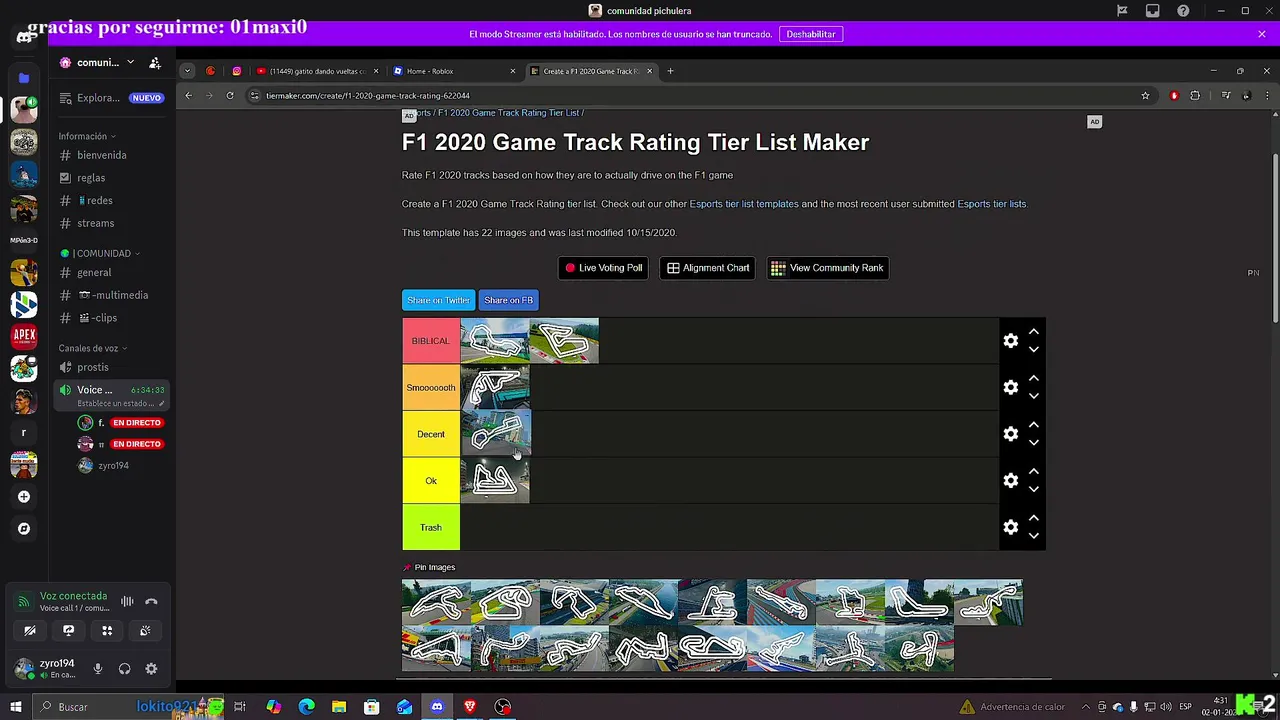The height and width of the screenshot is (720, 1280).
Task: View Community Rank
Action: point(827,268)
